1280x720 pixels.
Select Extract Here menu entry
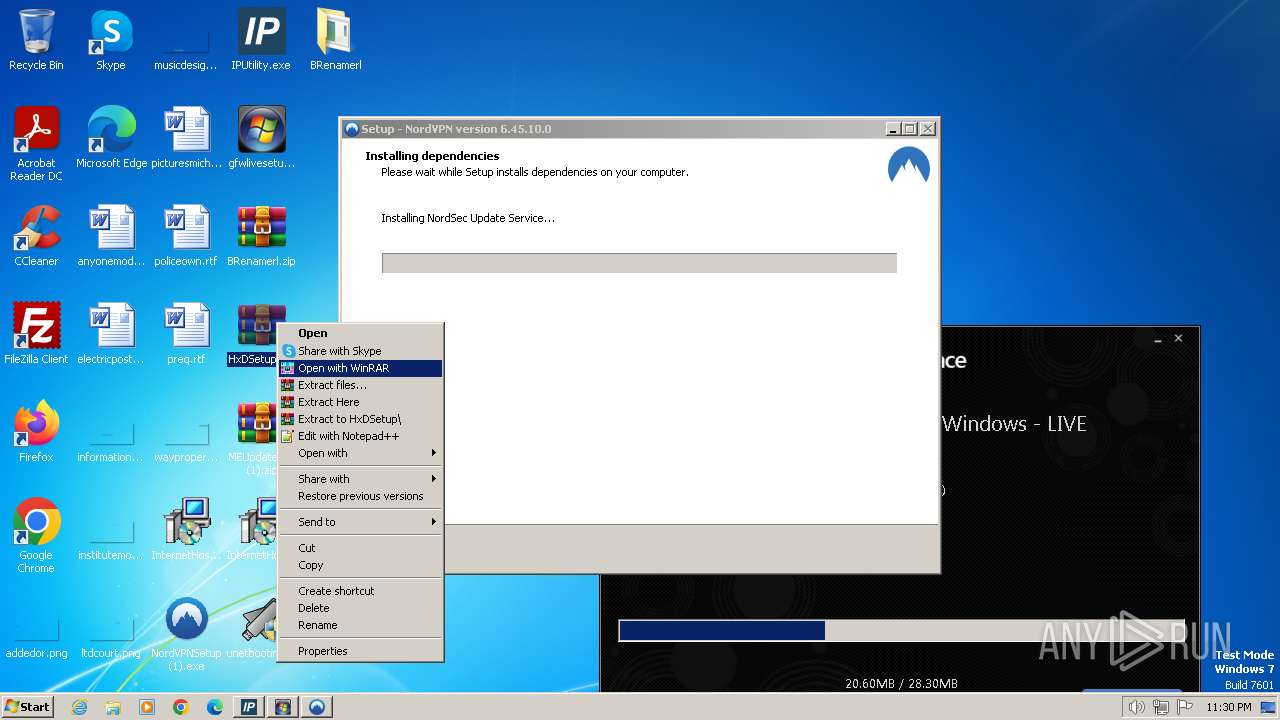click(360, 402)
